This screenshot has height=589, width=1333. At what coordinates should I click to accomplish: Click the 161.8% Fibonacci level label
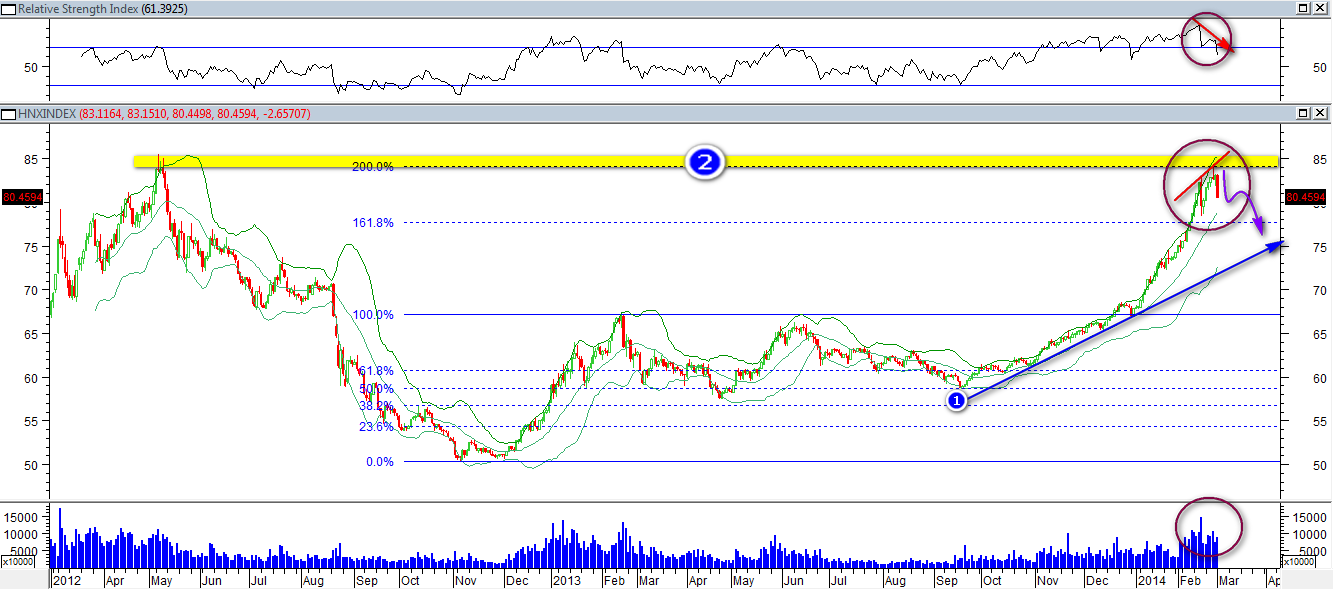pos(372,223)
